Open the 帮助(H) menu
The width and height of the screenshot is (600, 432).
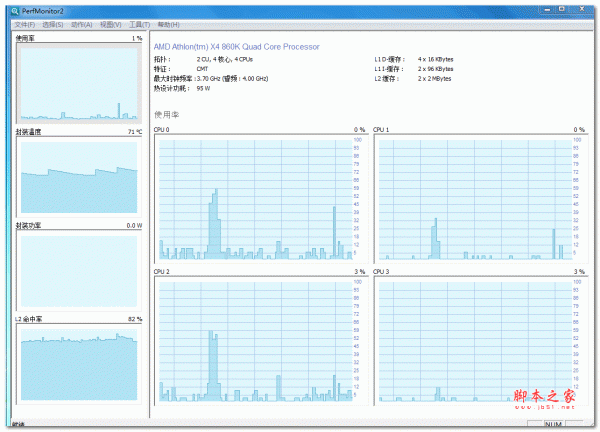pos(168,25)
